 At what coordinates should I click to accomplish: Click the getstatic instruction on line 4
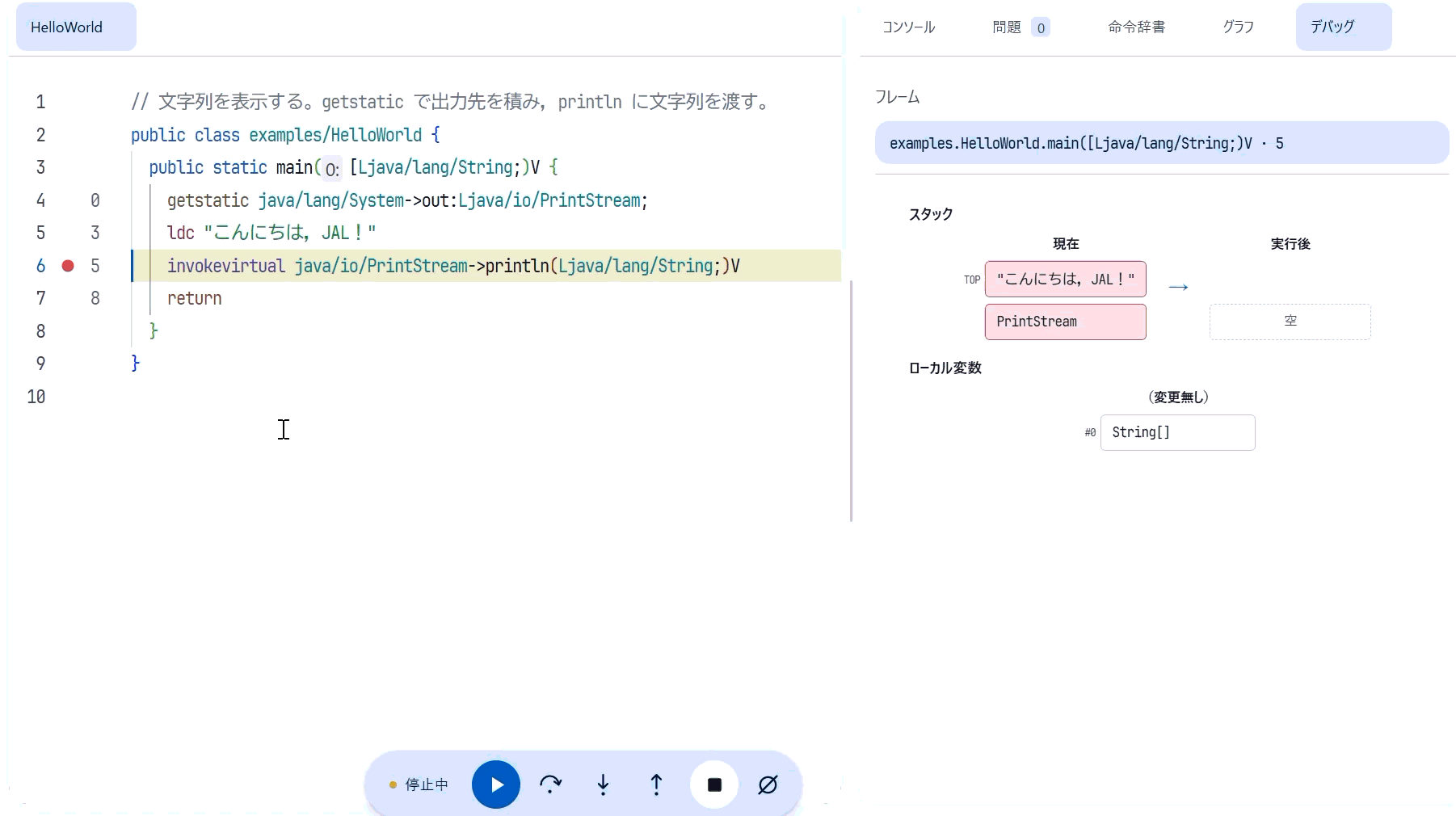tap(208, 200)
